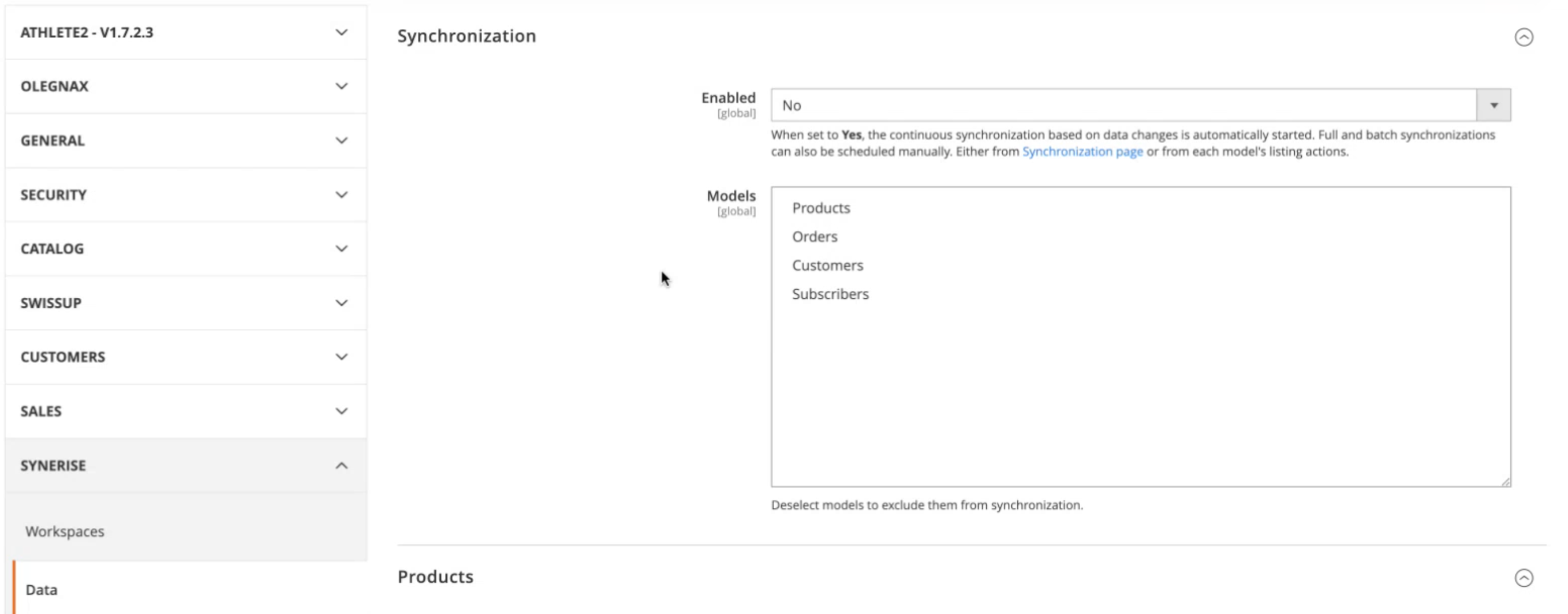The height and width of the screenshot is (614, 1568).
Task: Select Orders in the Models list
Action: 815,237
